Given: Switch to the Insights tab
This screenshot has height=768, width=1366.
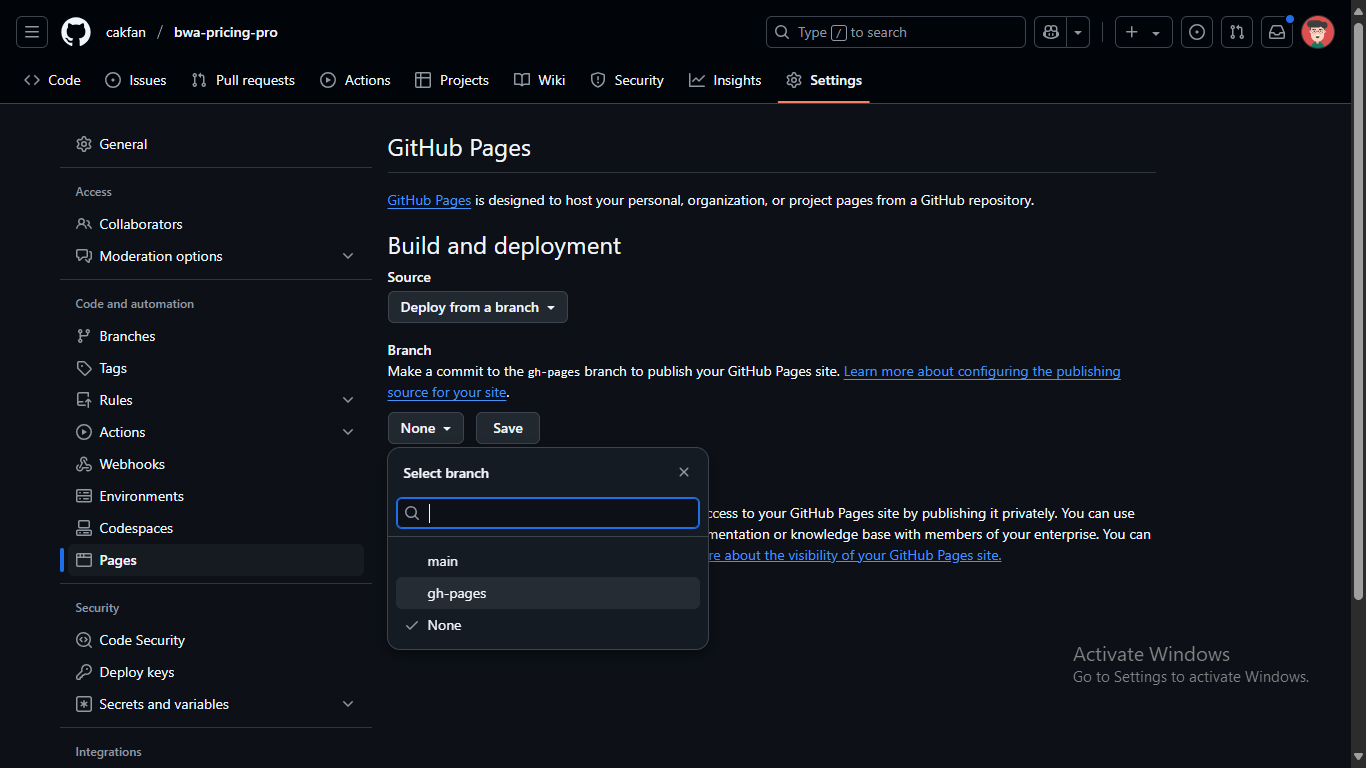Looking at the screenshot, I should click(x=725, y=80).
